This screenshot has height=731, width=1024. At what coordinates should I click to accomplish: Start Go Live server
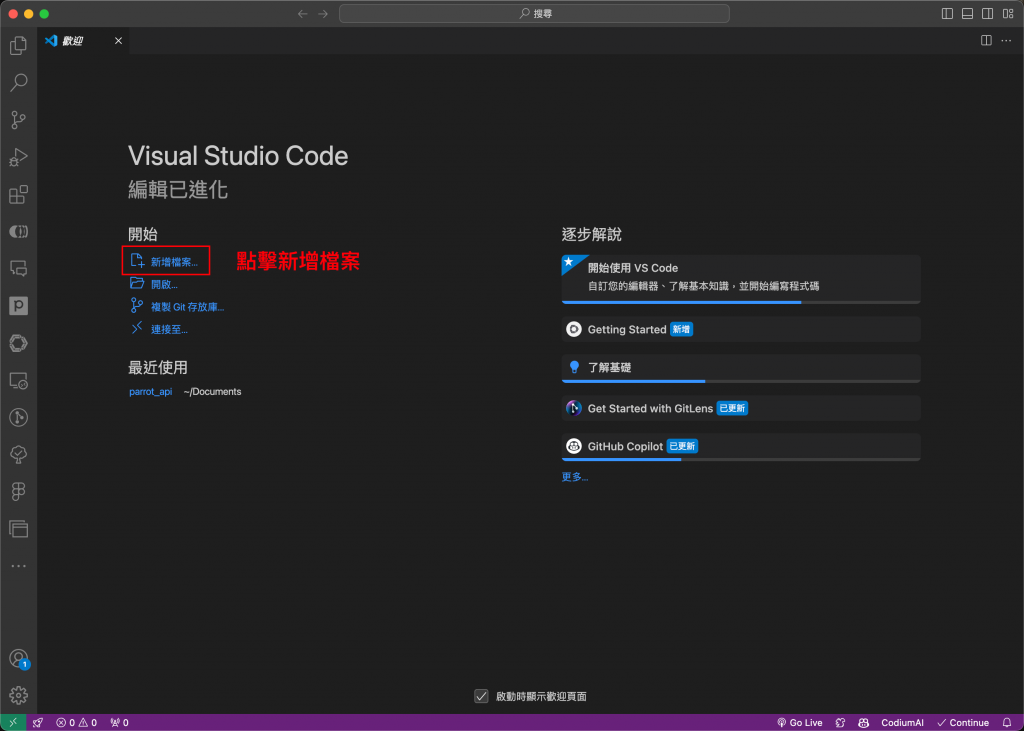pos(799,723)
